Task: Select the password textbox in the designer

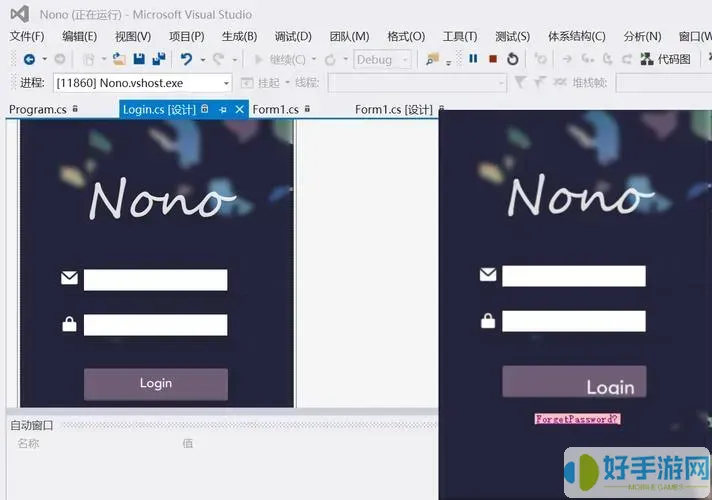Action: [155, 325]
